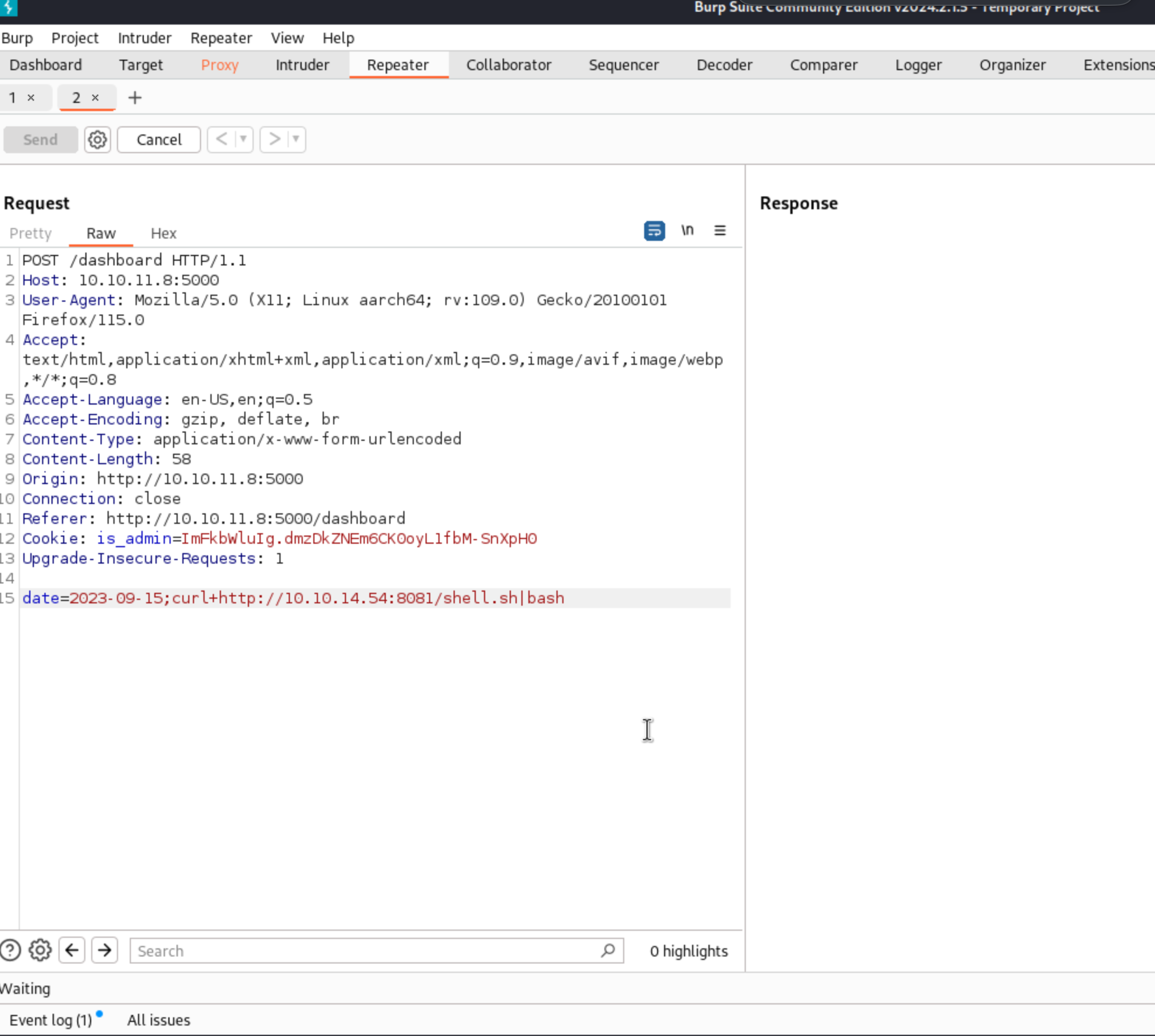Click the POST /dashboard request line
The image size is (1155, 1036).
pyautogui.click(x=134, y=260)
